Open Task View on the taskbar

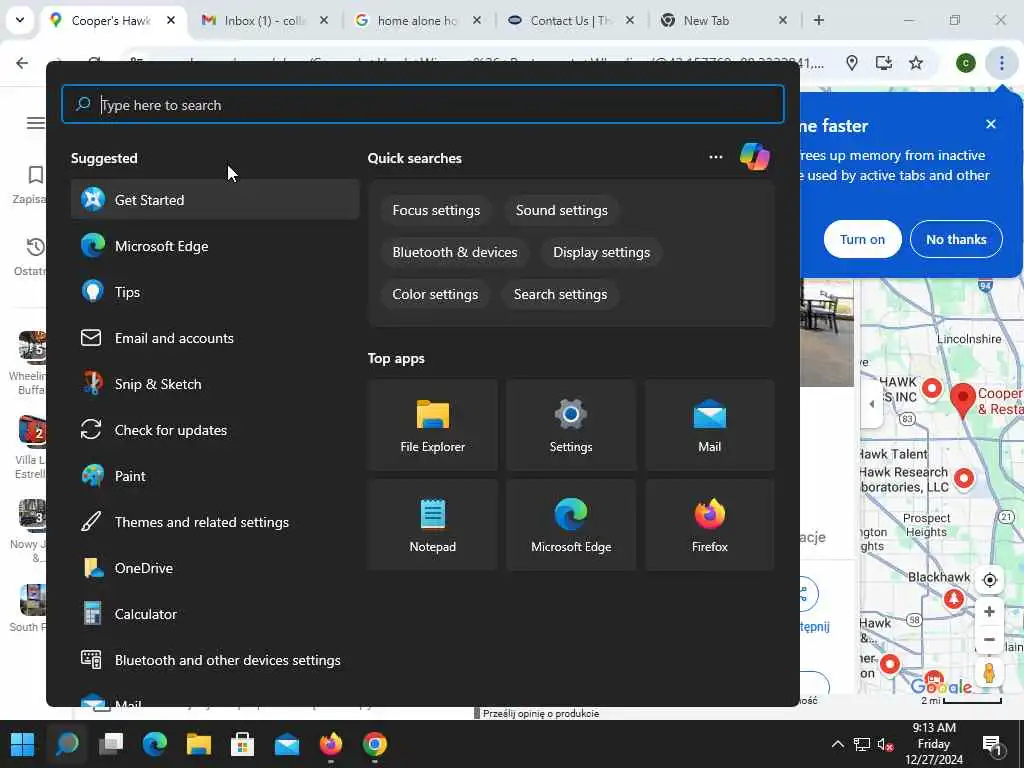(111, 744)
